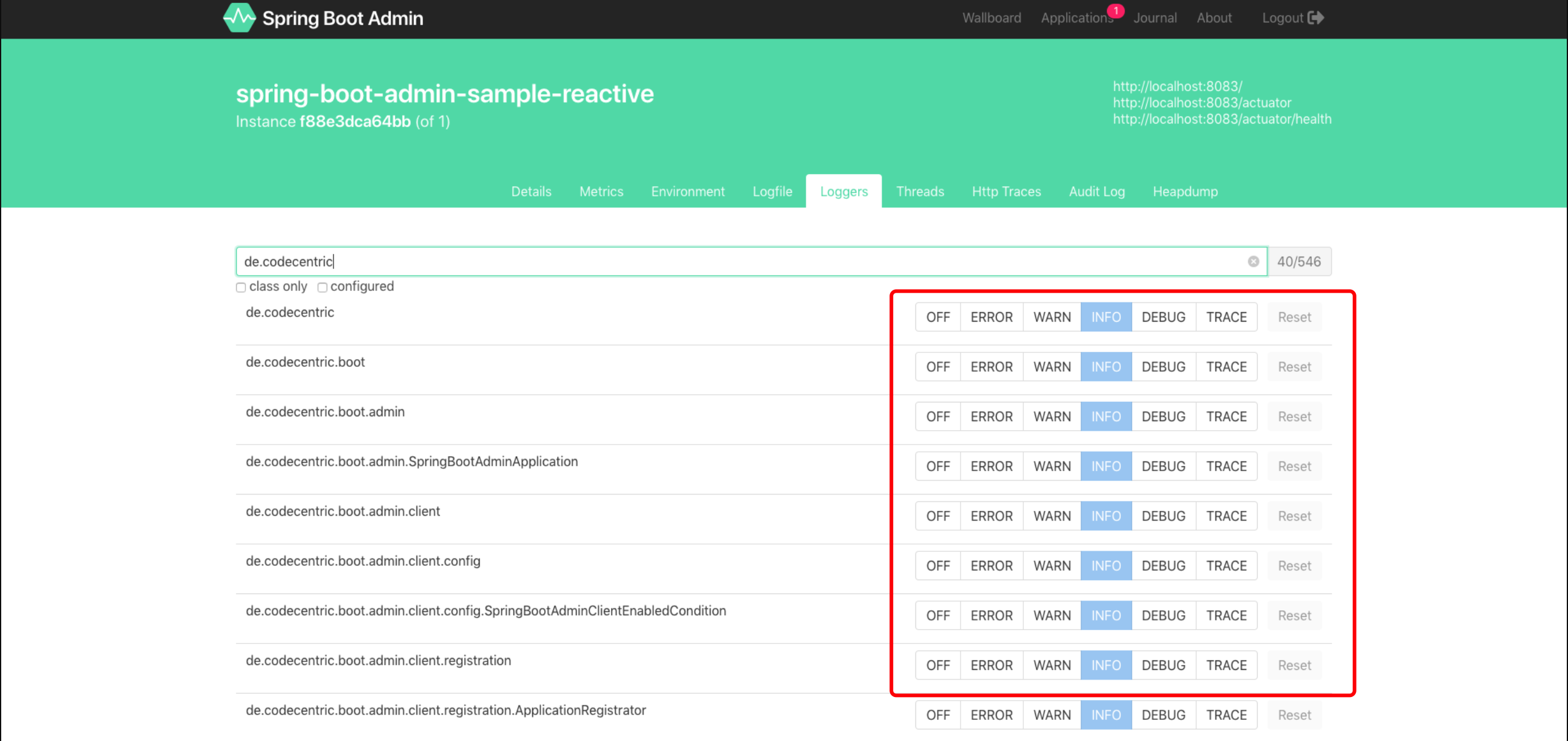1568x741 pixels.
Task: Switch to the Logfile tab
Action: (x=772, y=191)
